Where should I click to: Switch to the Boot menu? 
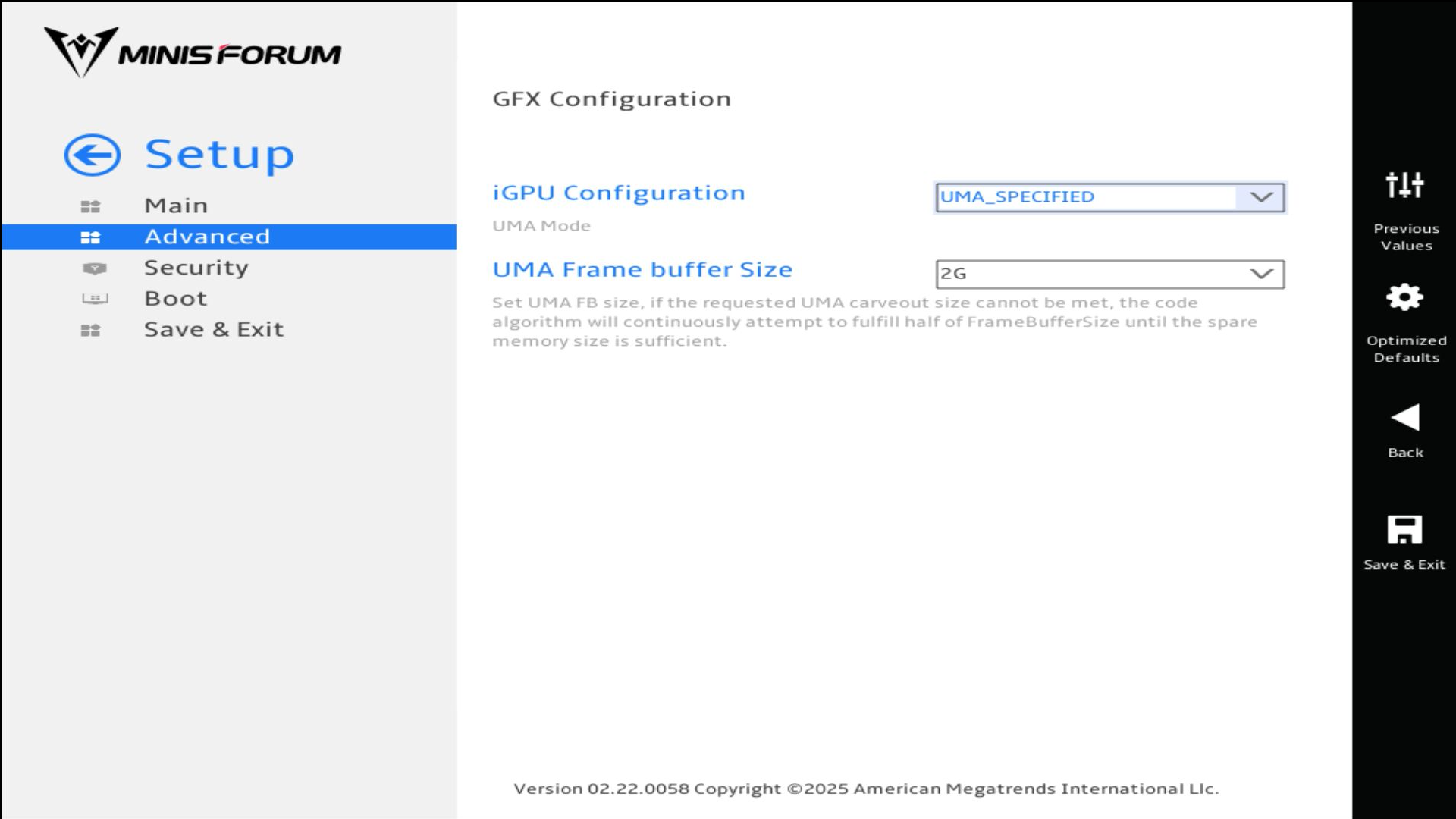(x=176, y=299)
